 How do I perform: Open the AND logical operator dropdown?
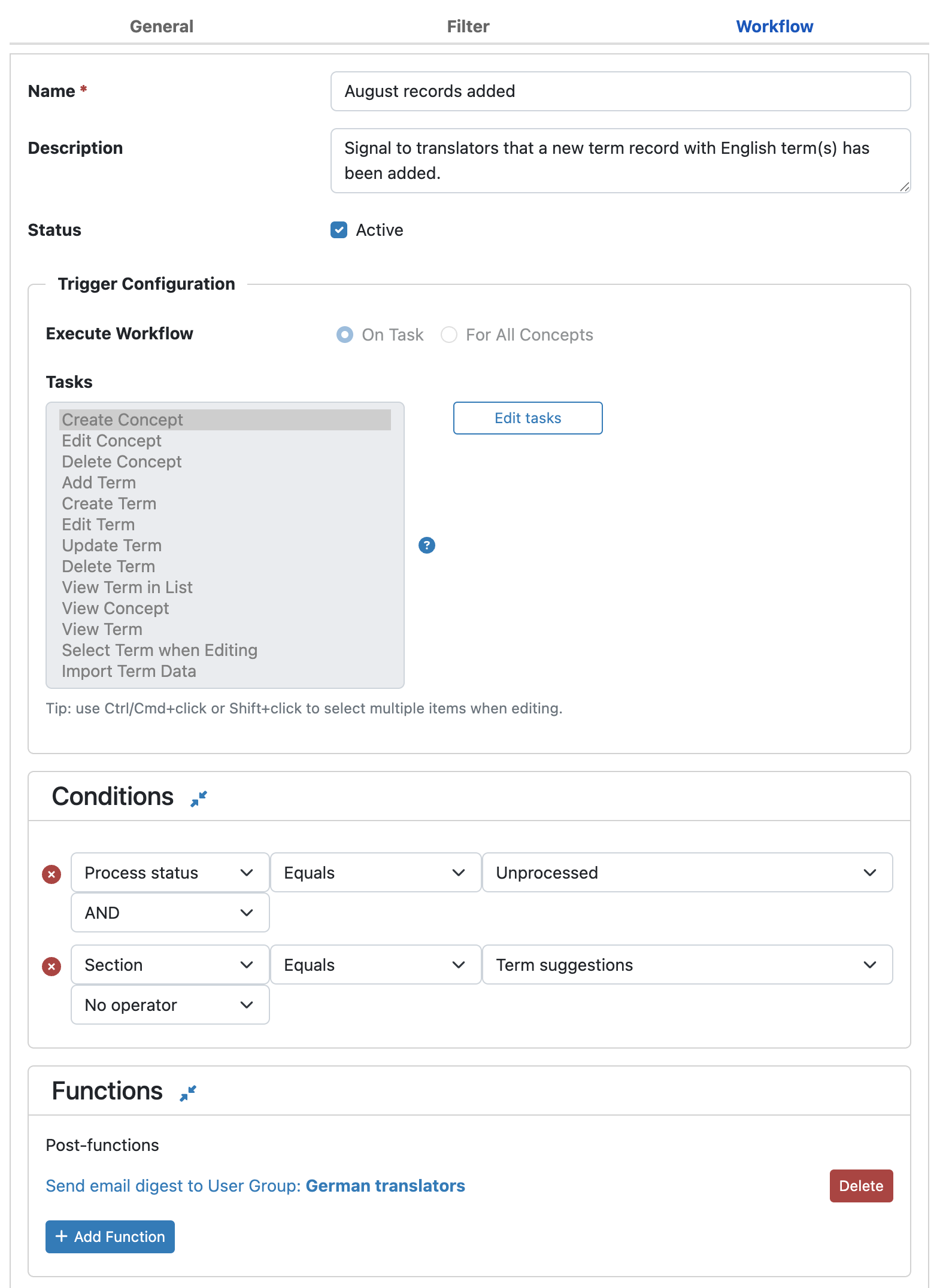point(170,913)
